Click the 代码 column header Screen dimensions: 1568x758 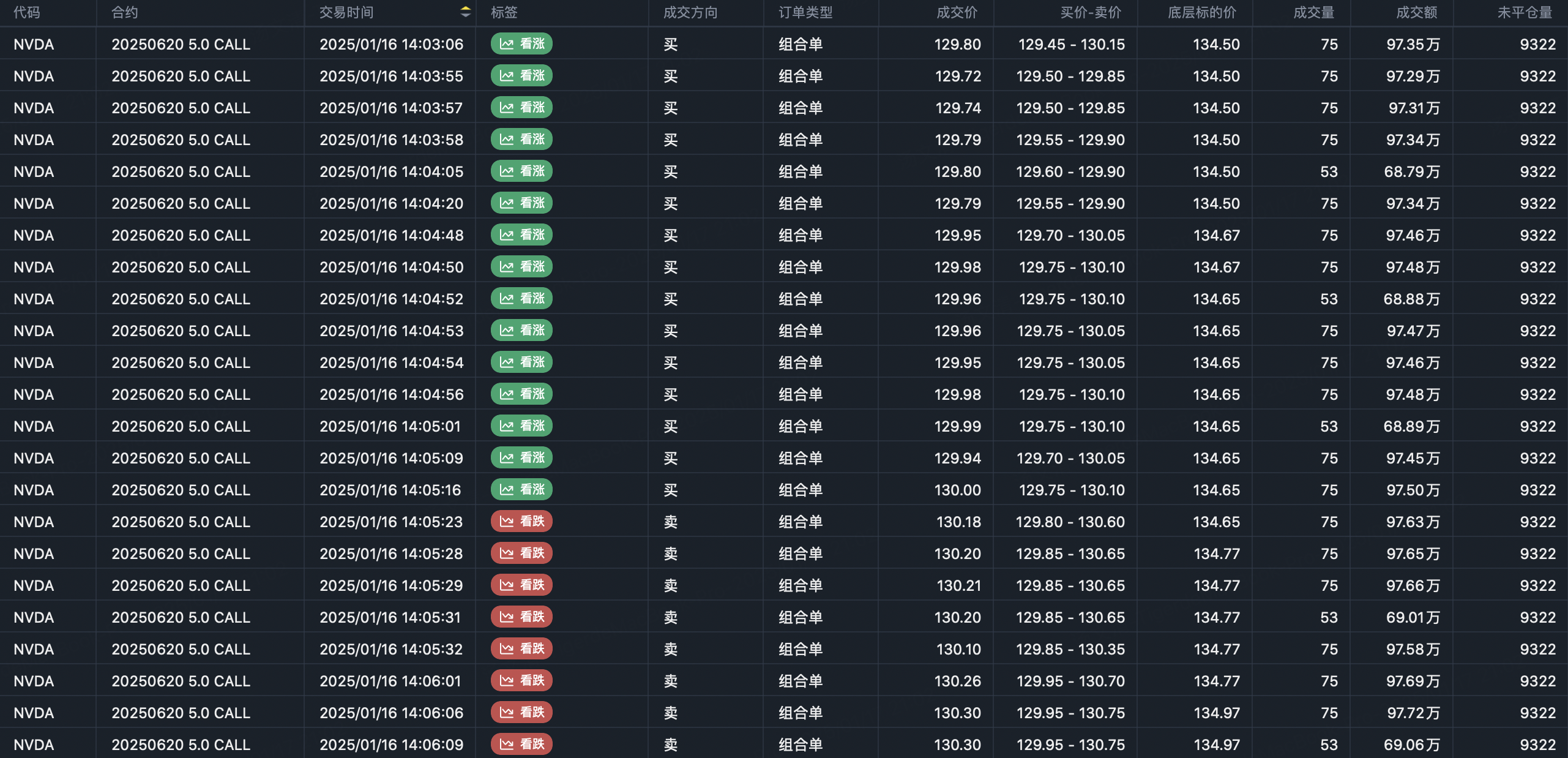pyautogui.click(x=27, y=12)
